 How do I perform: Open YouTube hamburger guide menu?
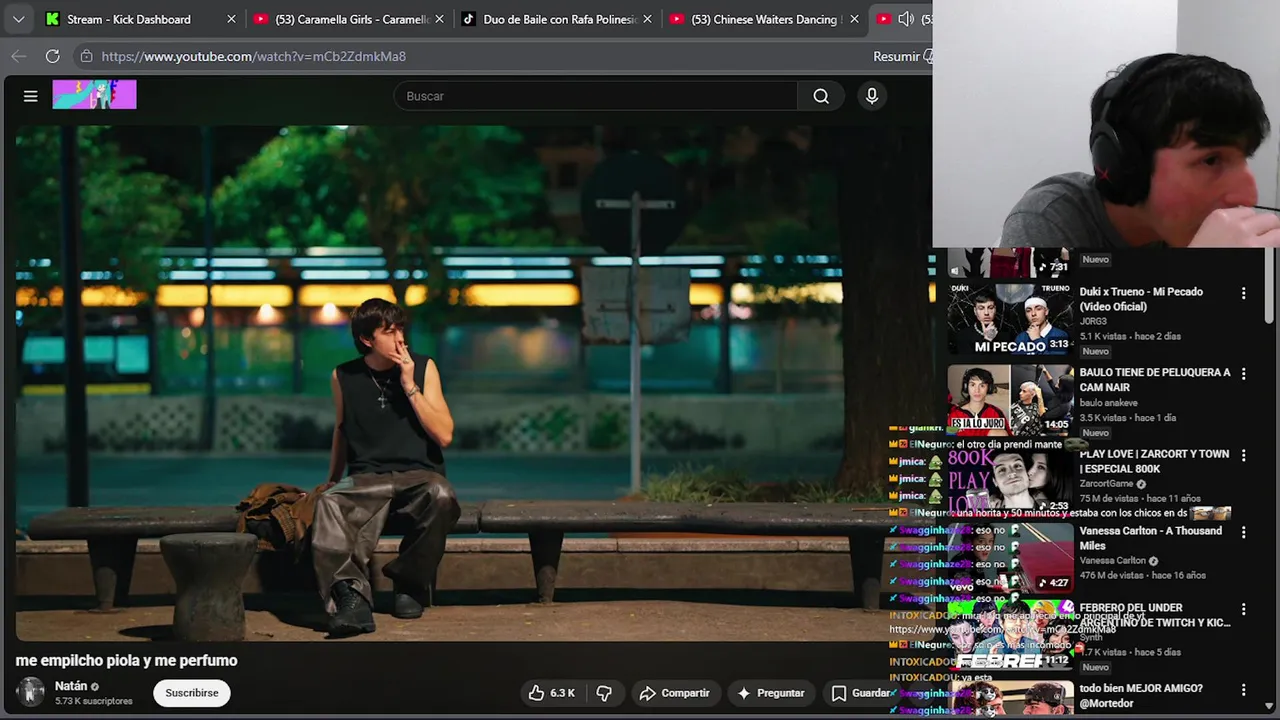[x=30, y=96]
